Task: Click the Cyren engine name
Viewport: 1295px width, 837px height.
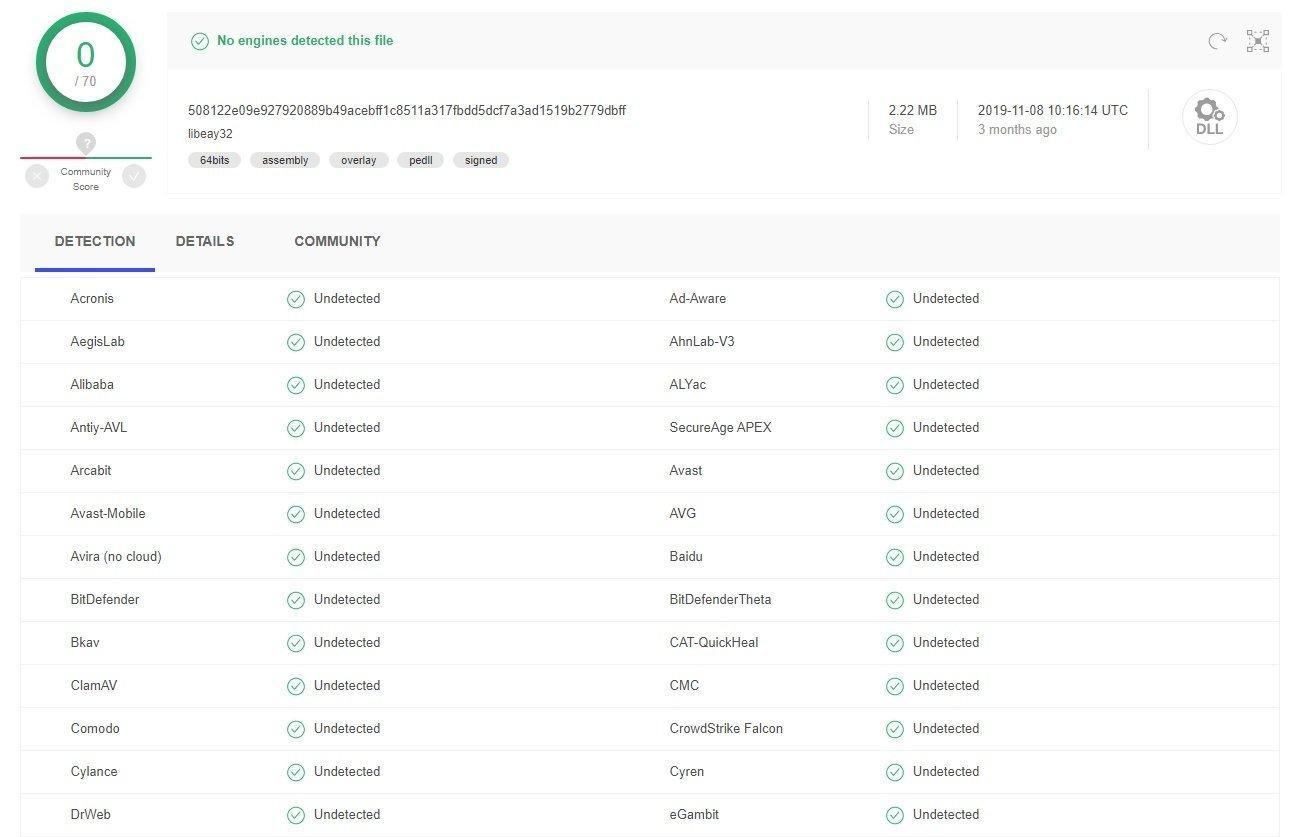Action: tap(687, 771)
